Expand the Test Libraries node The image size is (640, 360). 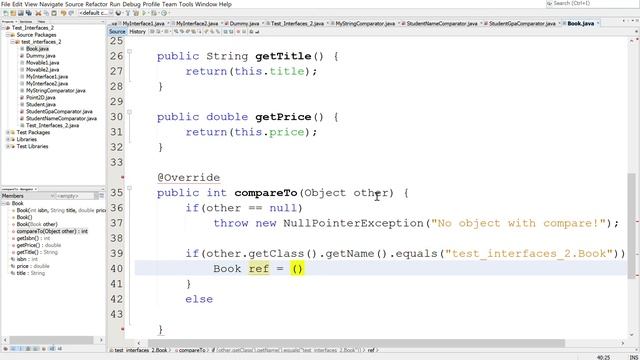8,146
